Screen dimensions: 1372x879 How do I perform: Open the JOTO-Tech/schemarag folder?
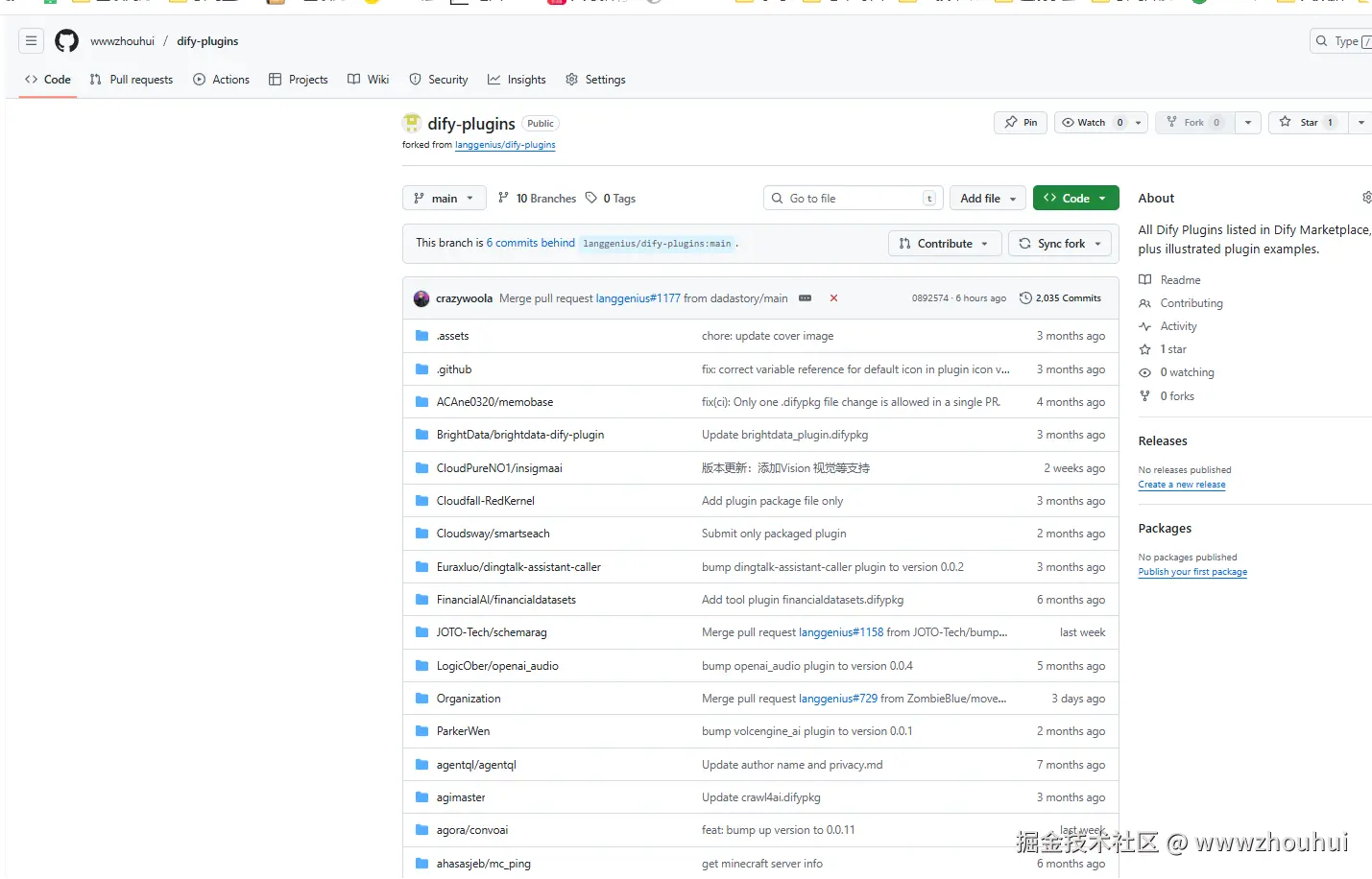pos(492,632)
